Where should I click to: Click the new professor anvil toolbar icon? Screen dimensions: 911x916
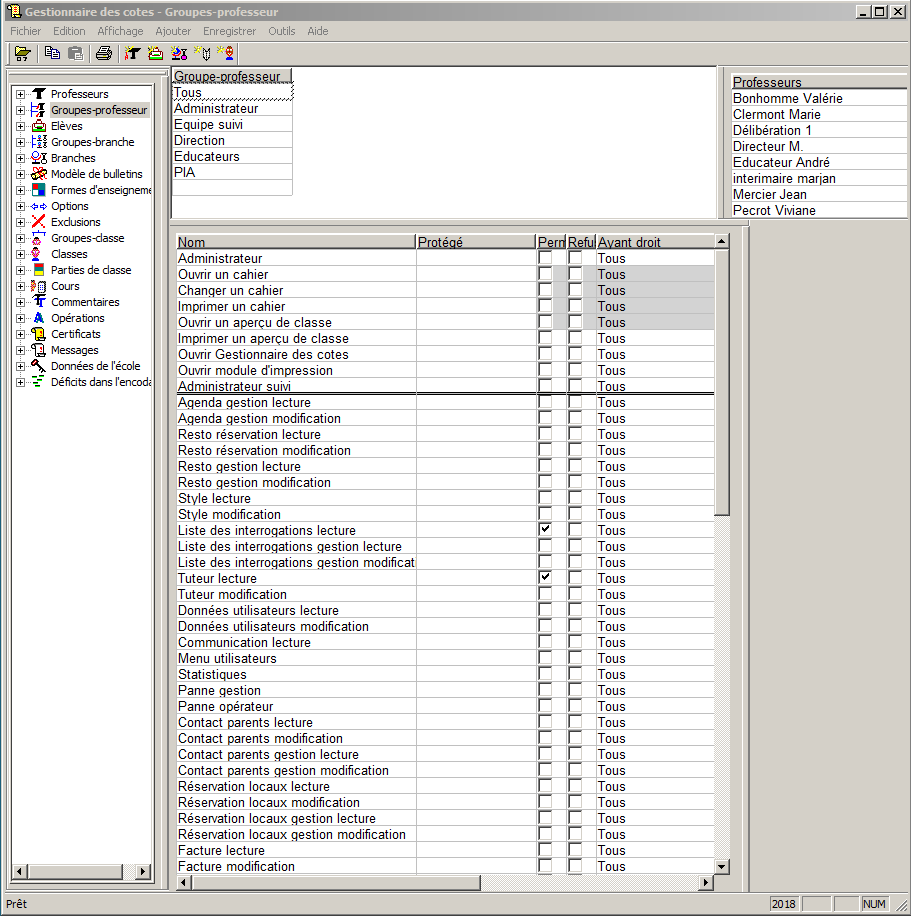tap(132, 53)
